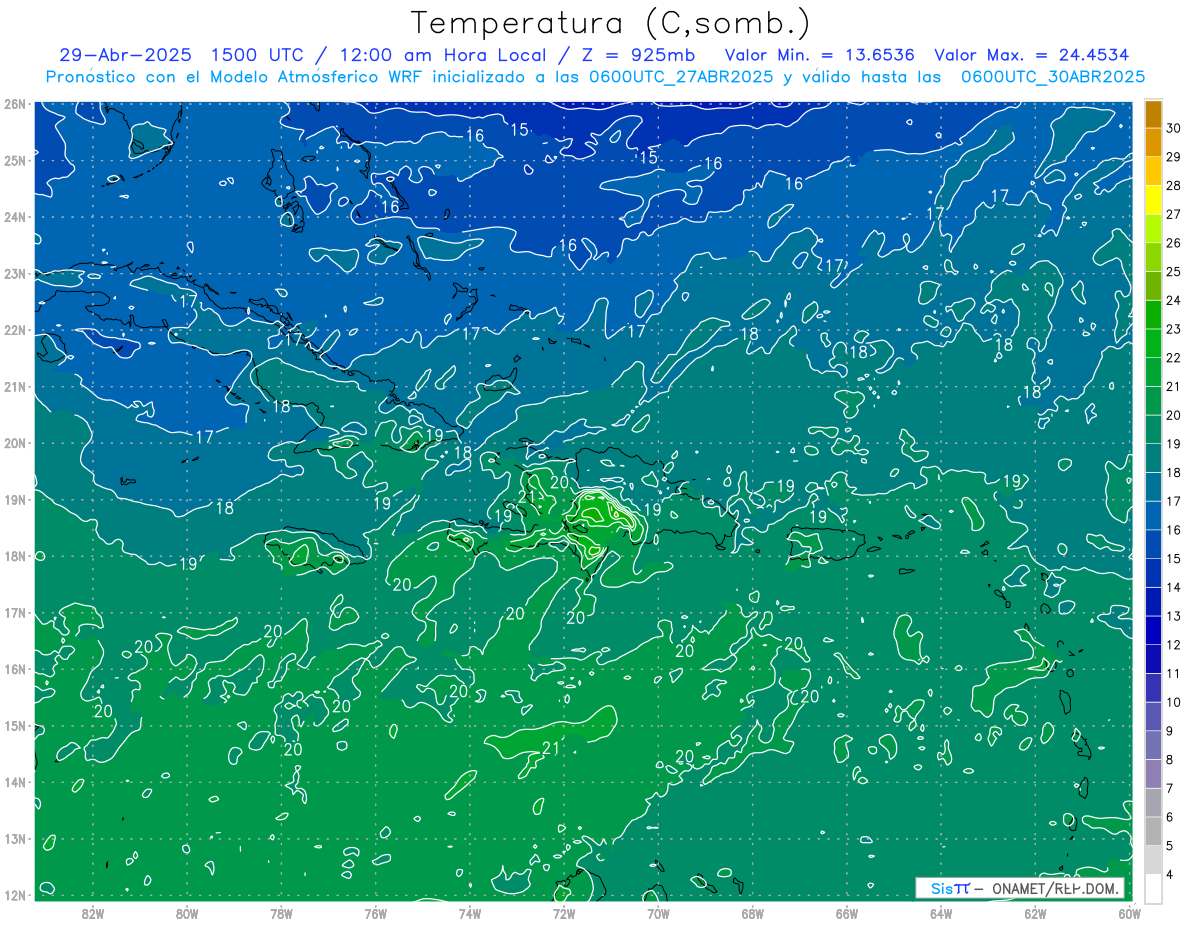The height and width of the screenshot is (927, 1200).
Task: Click the blue "Sisπ" logo text
Action: click(949, 888)
